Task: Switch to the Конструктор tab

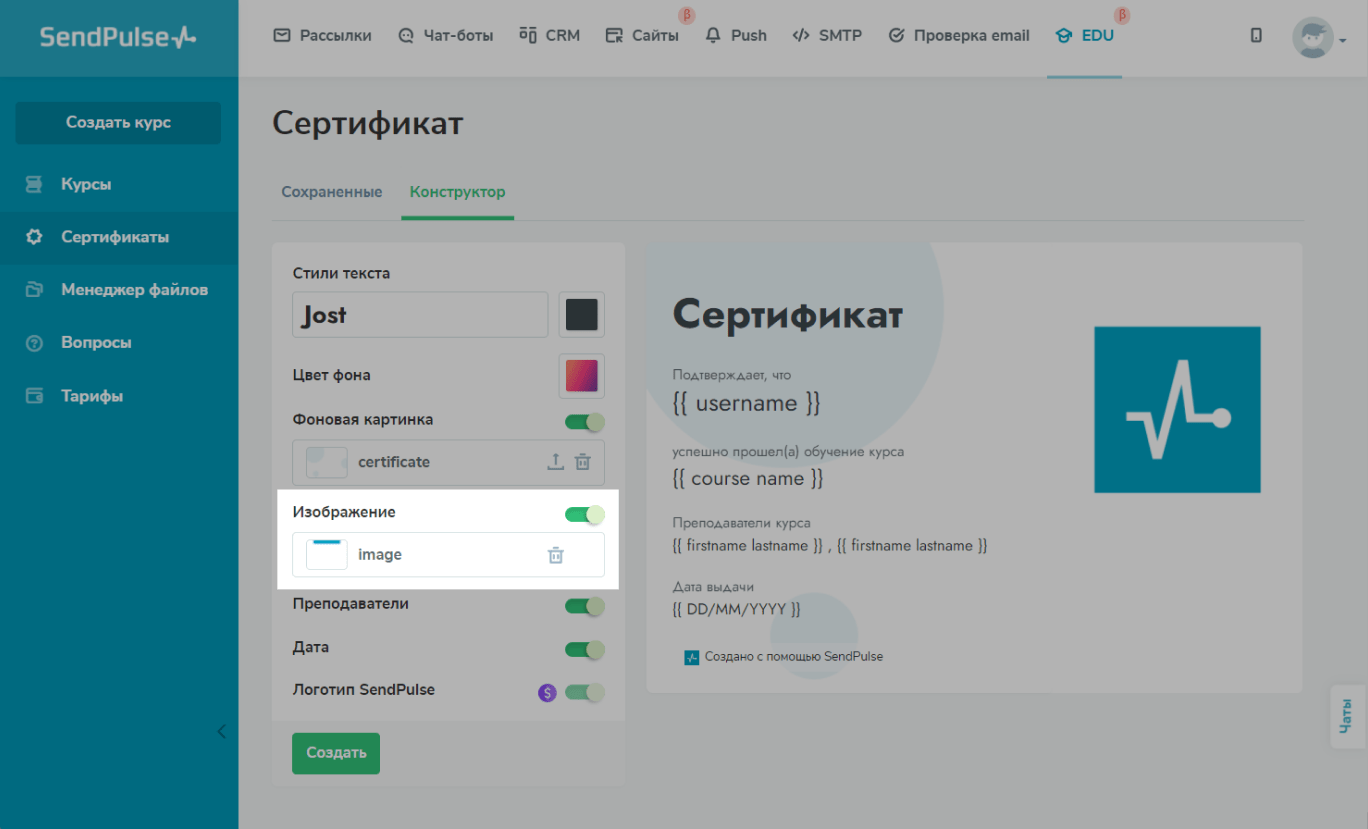Action: pos(458,192)
